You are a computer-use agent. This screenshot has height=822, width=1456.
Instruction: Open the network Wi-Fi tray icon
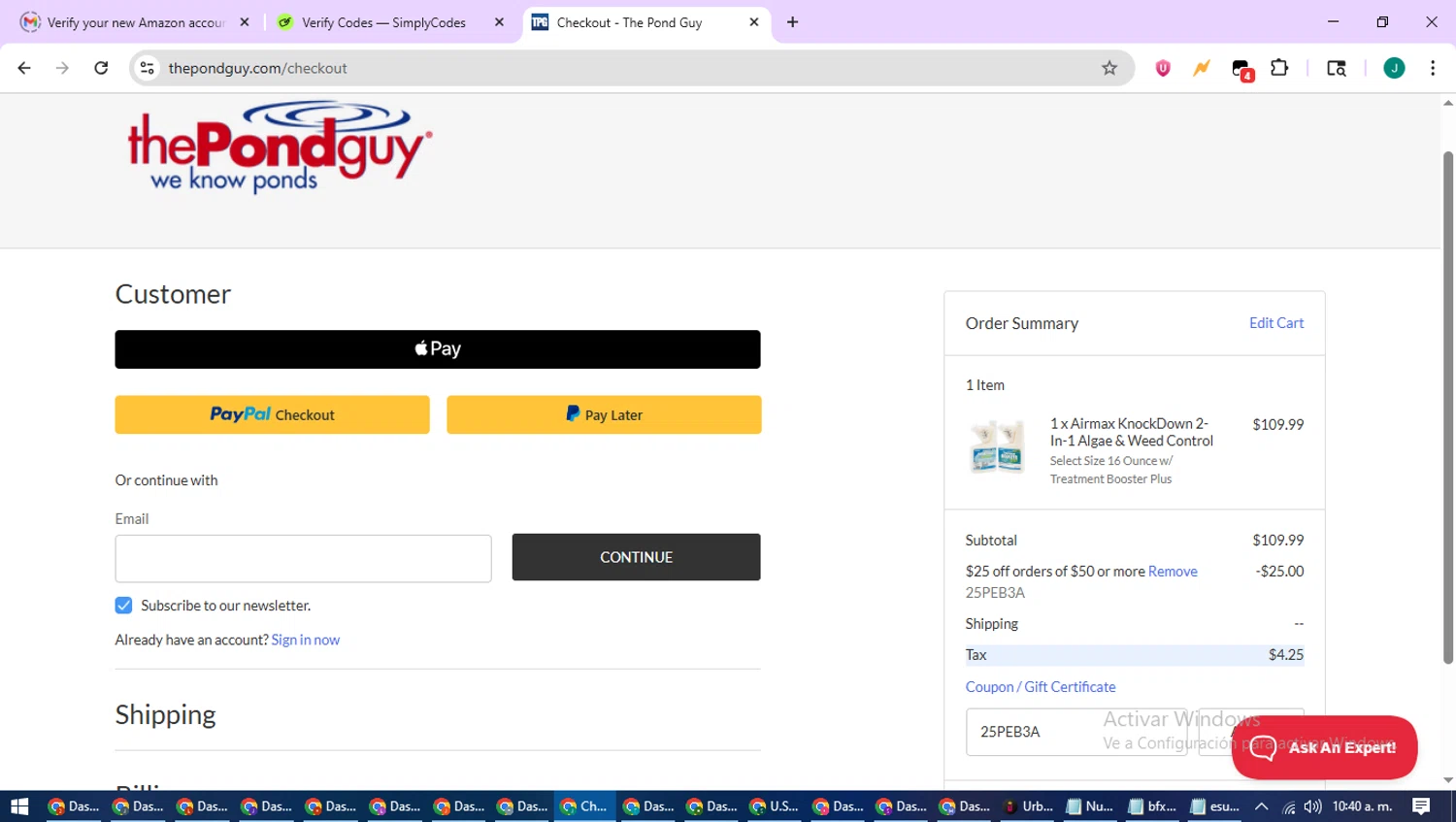click(x=1289, y=806)
